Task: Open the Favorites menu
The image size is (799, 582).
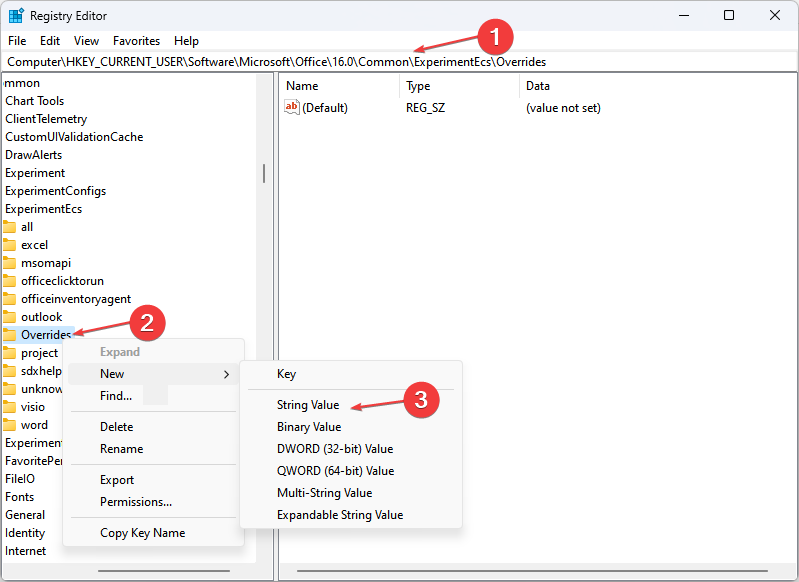Action: (137, 41)
